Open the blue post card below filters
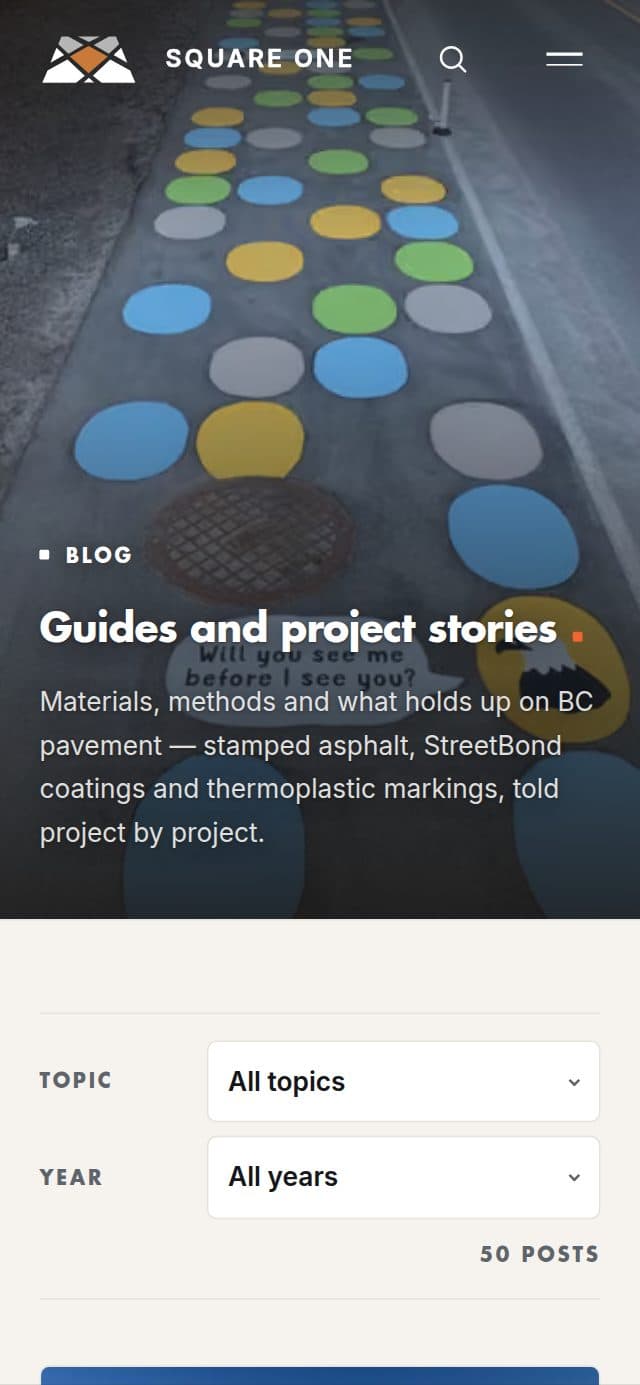The image size is (640, 1385). (x=320, y=1376)
